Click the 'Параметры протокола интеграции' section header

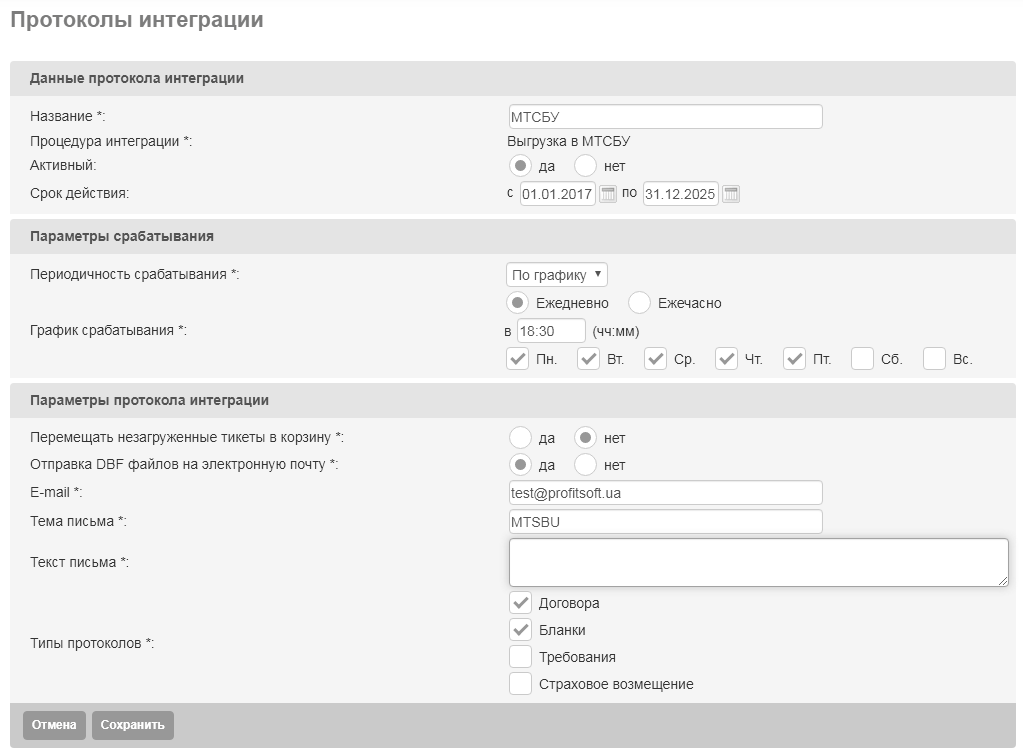click(149, 400)
